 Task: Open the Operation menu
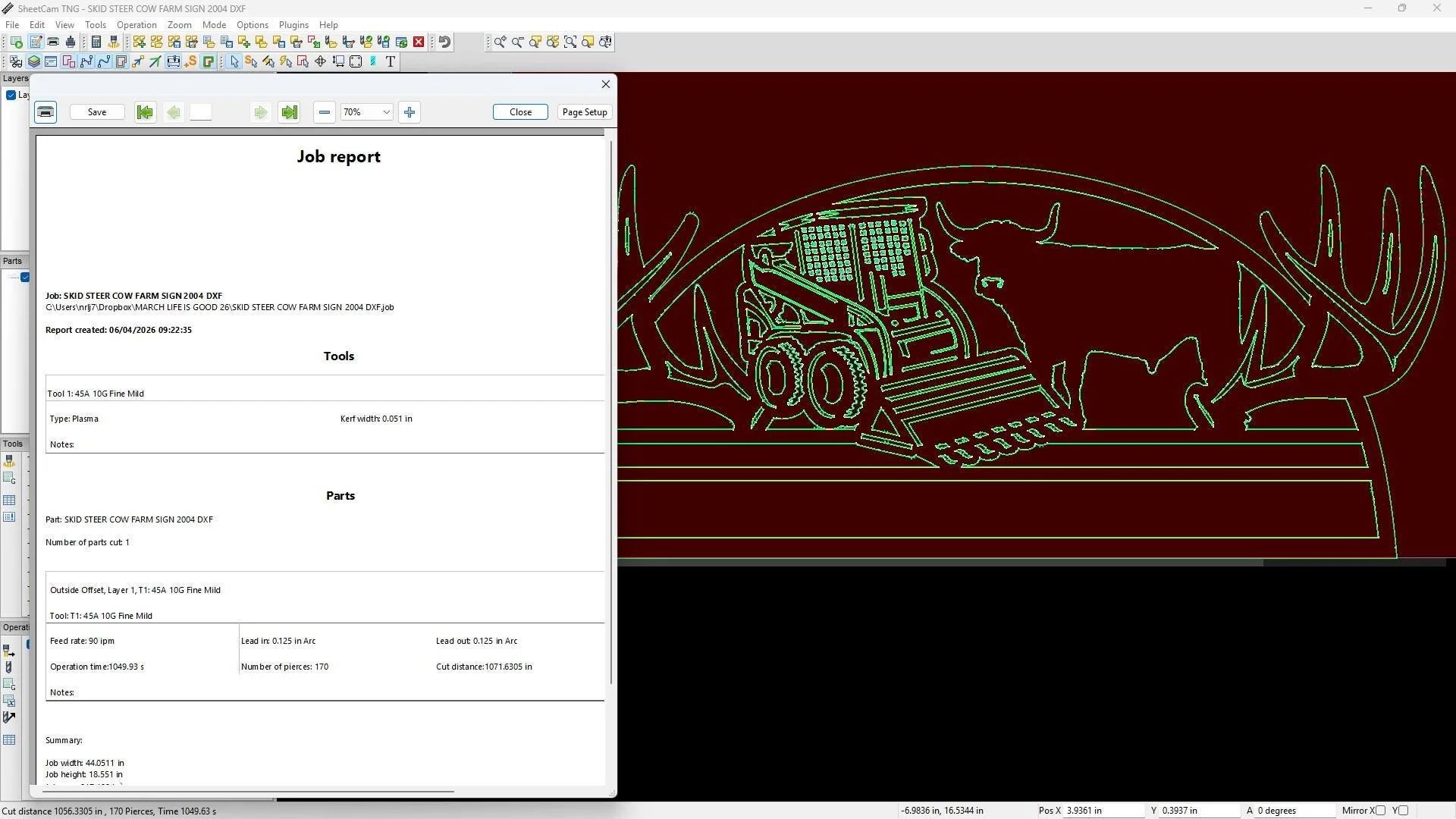(136, 24)
